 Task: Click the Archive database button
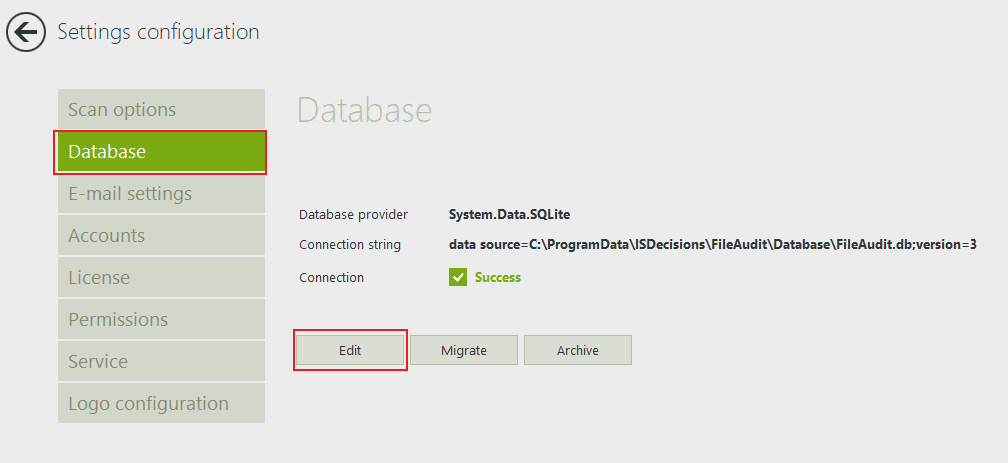pyautogui.click(x=578, y=350)
